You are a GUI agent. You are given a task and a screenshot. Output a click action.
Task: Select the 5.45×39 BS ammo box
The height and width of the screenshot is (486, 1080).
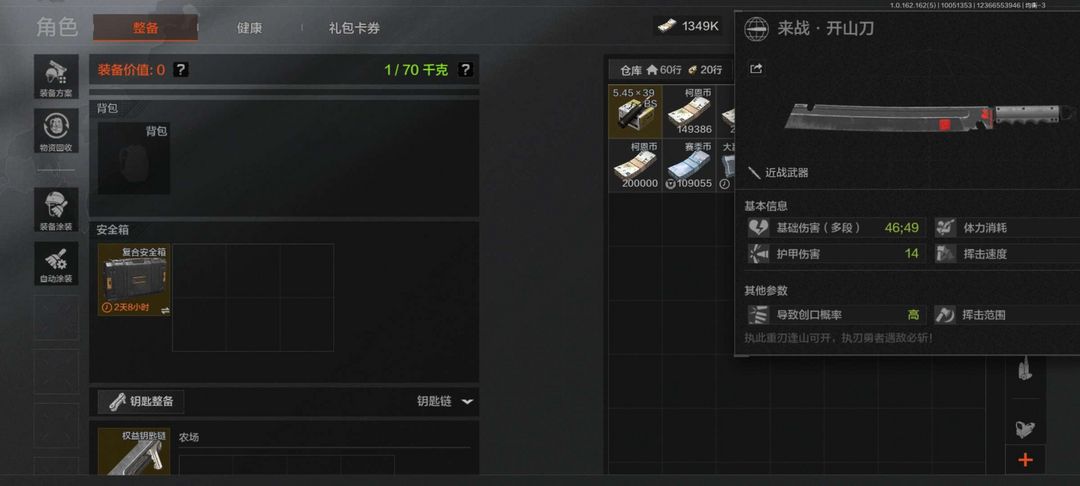point(635,112)
